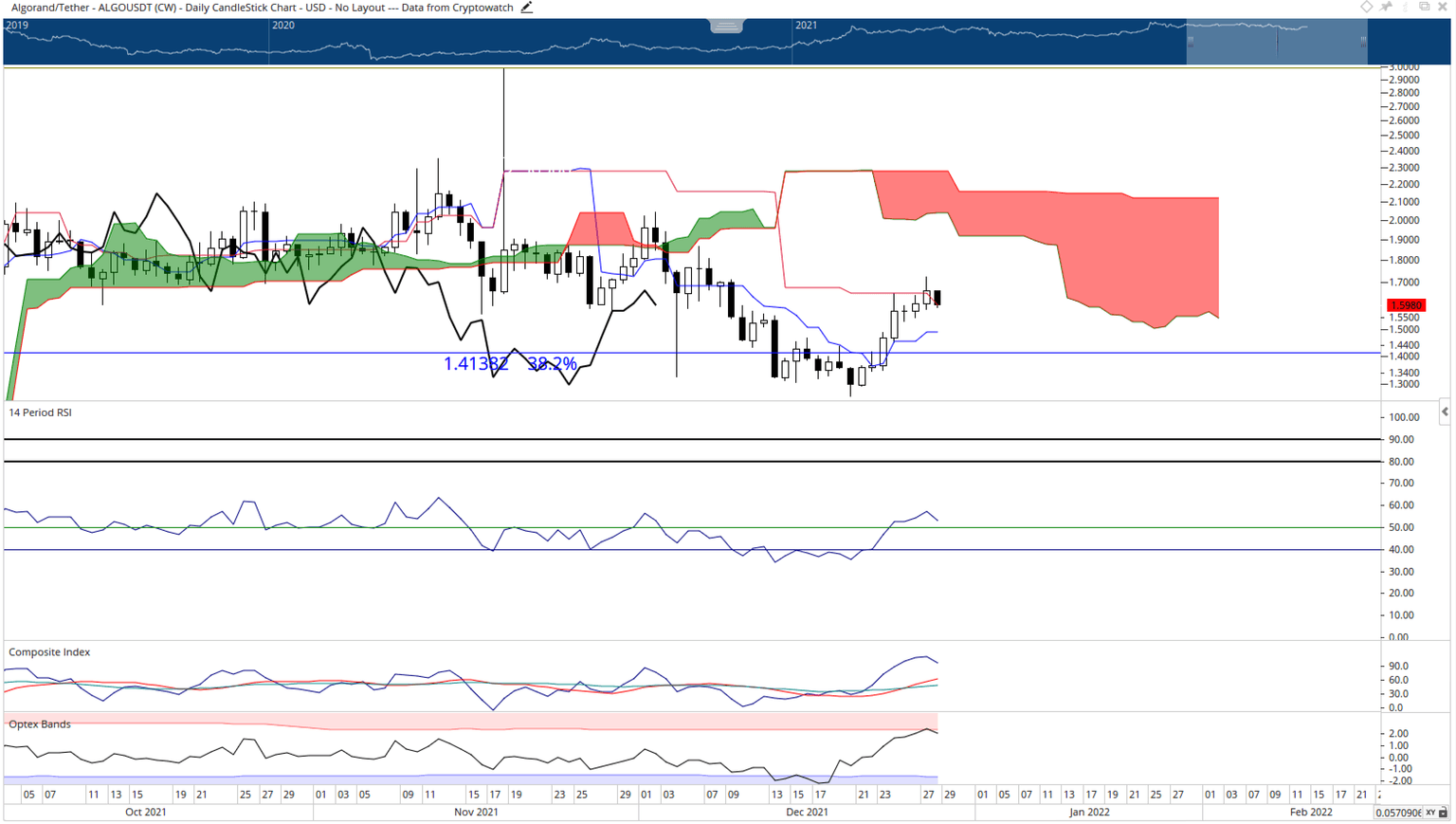Click the Optex Bands panel label
Viewport: 1456px width, 824px height.
coord(40,724)
